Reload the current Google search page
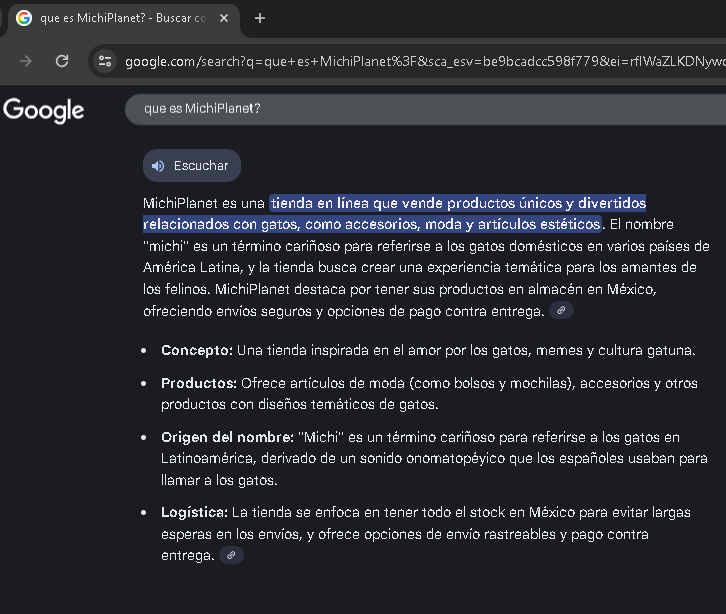This screenshot has width=726, height=614. coord(62,61)
